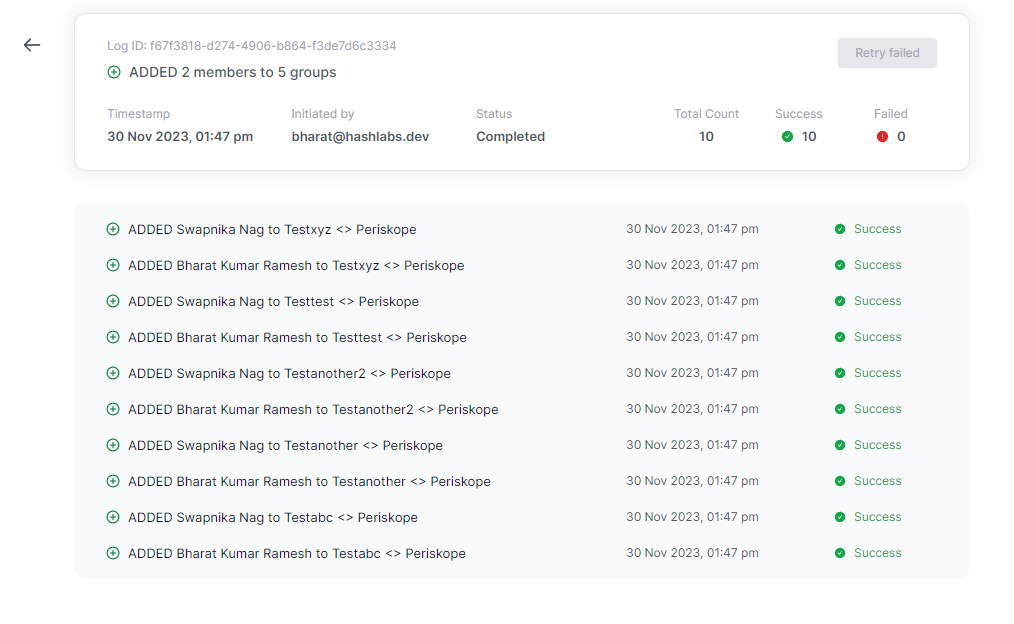Click plus icon on Bharat Kumar Ramesh to Testabc row
The width and height of the screenshot is (1014, 624).
[113, 554]
